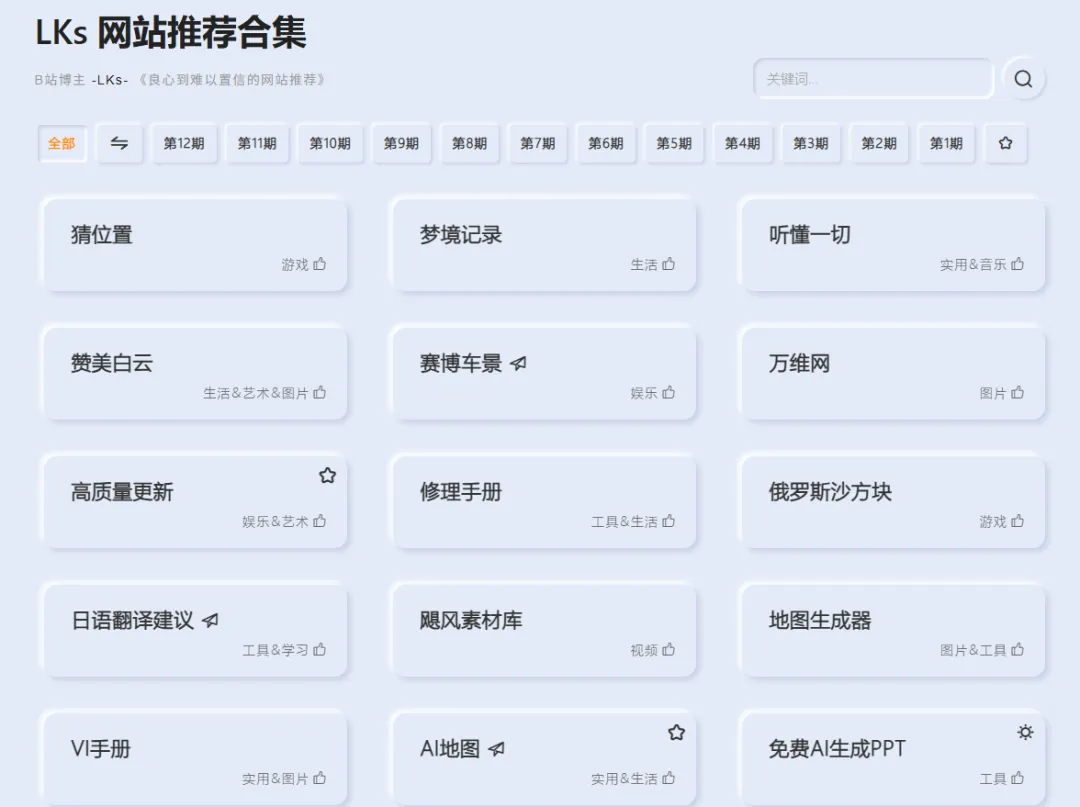Switch to the 第2期 tab
1080x807 pixels.
pyautogui.click(x=879, y=143)
